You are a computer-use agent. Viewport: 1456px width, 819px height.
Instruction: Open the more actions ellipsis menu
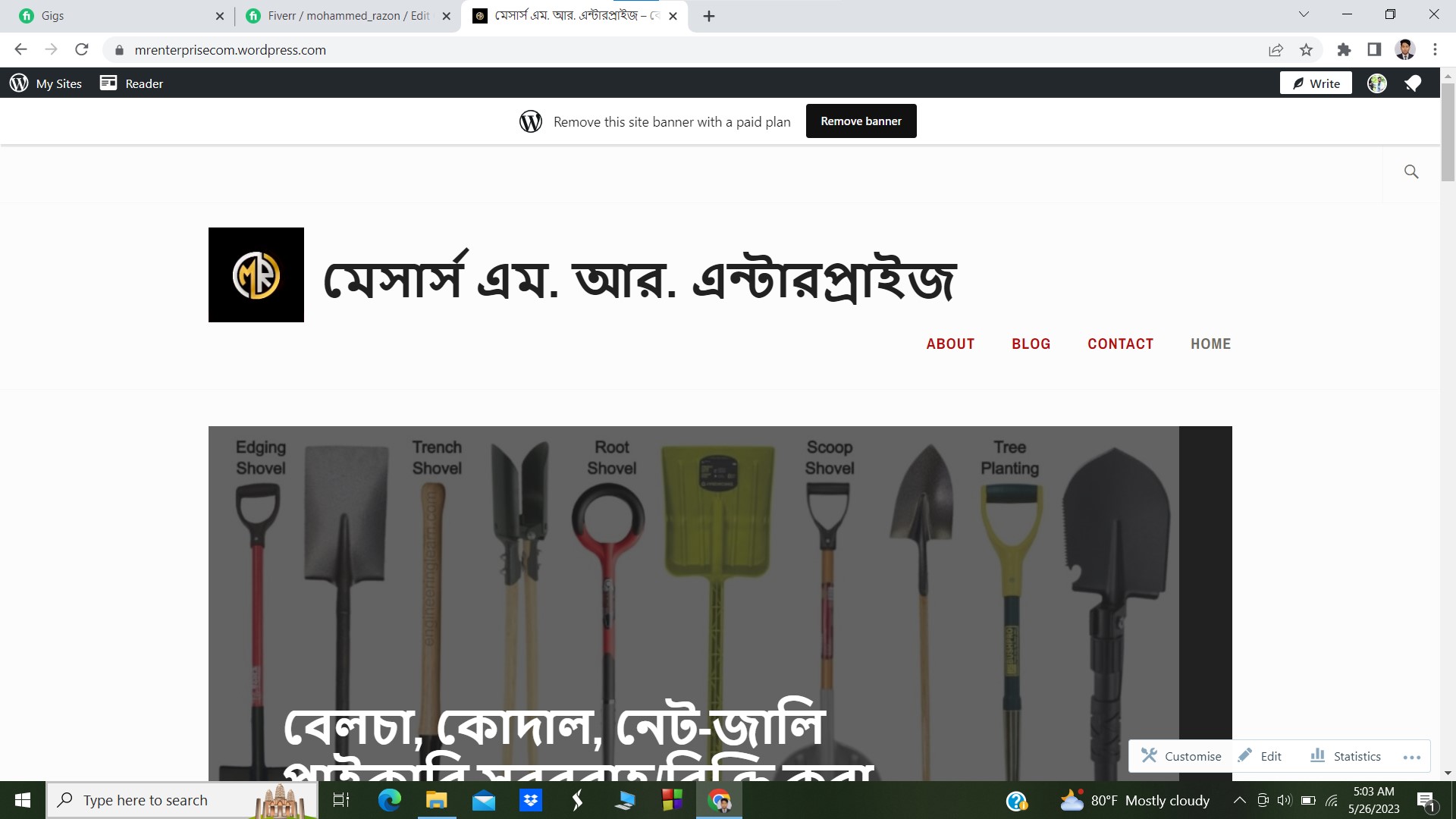pyautogui.click(x=1411, y=757)
